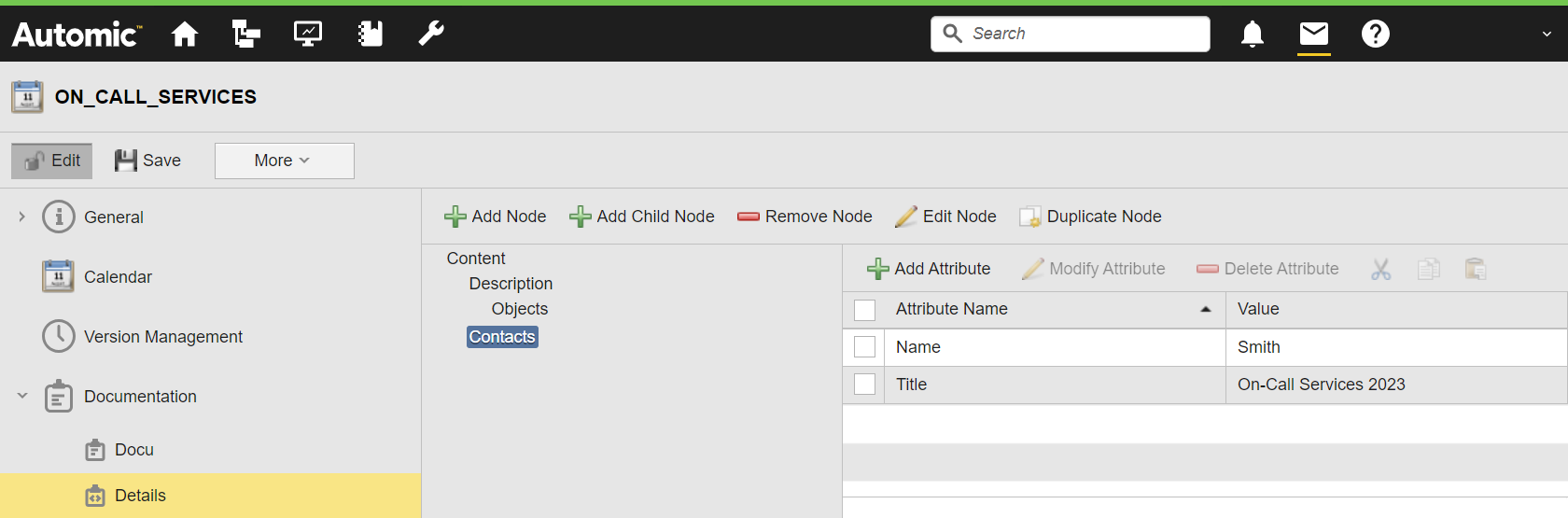Go to the Automic home icon

[x=185, y=35]
